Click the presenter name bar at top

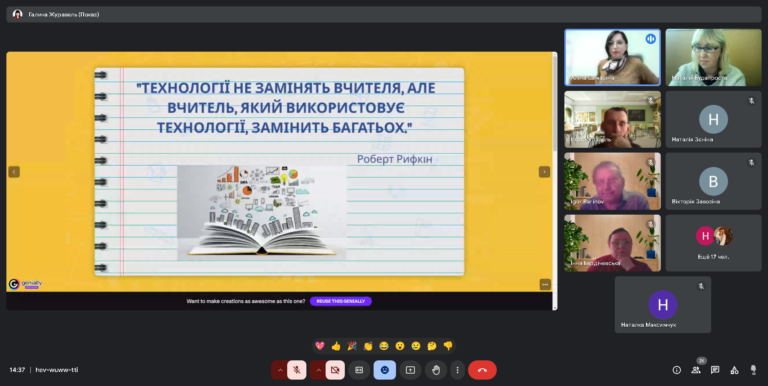click(384, 14)
